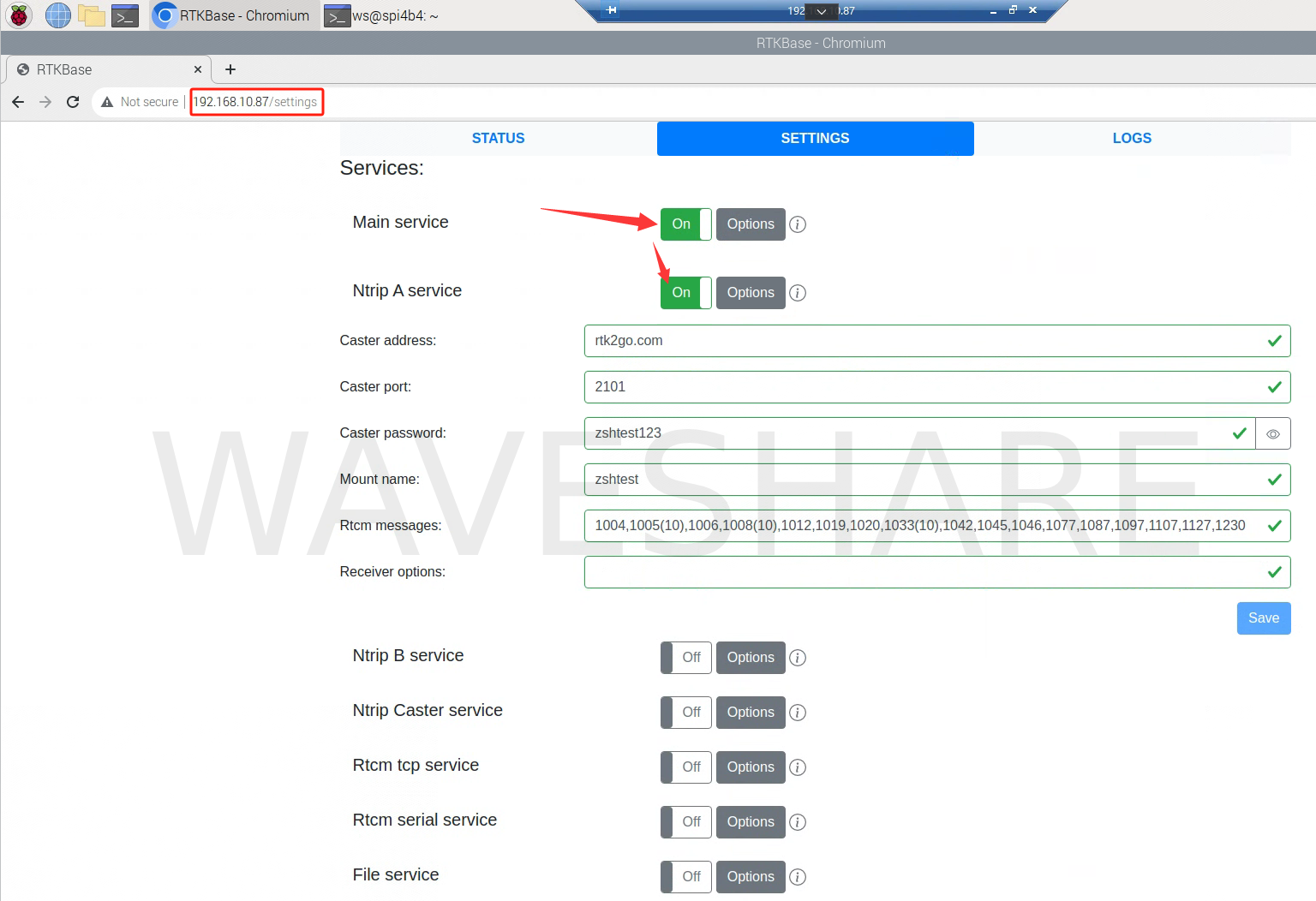Show info for File service
This screenshot has height=901, width=1316.
798,877
